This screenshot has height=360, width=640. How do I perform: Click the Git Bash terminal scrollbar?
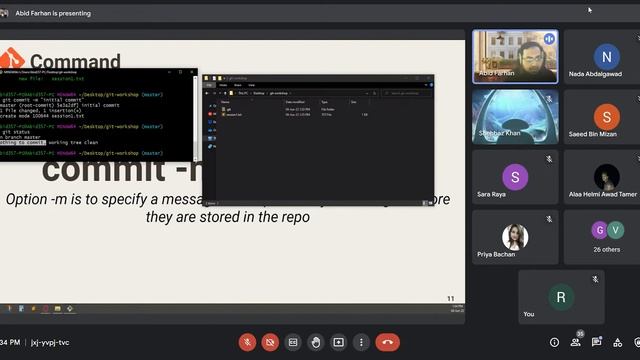click(x=195, y=118)
